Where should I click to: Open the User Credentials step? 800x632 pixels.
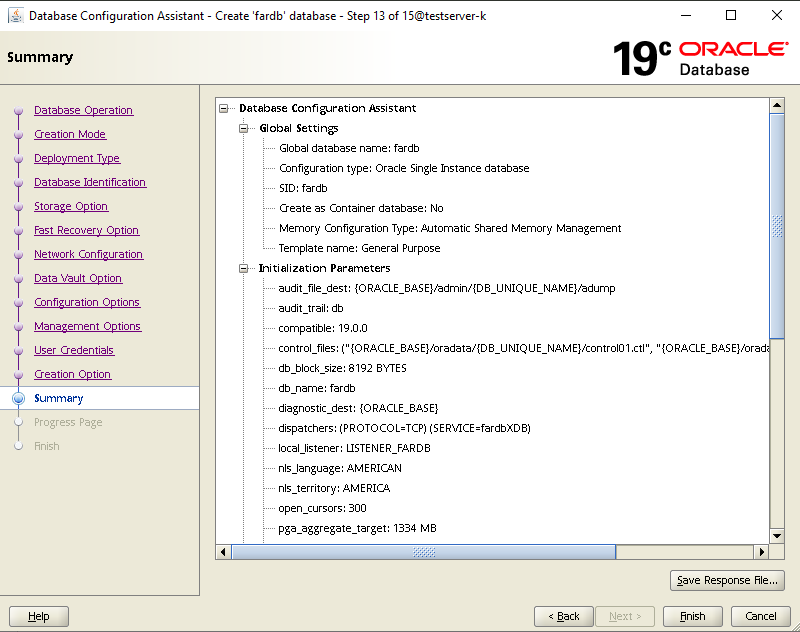[74, 350]
